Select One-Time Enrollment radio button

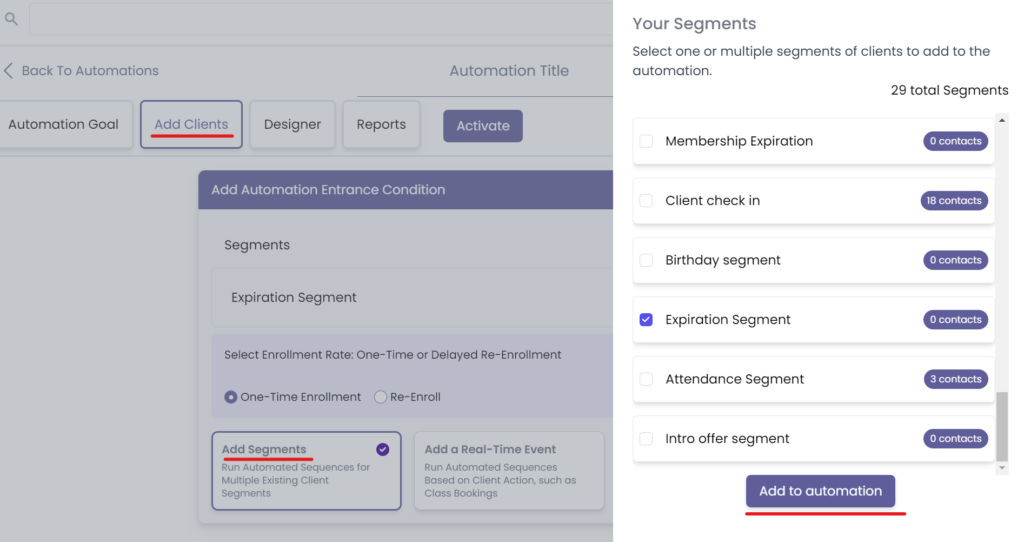pyautogui.click(x=231, y=397)
